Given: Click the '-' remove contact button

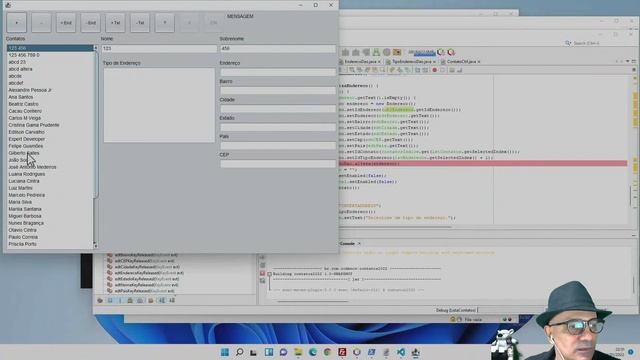Looking at the screenshot, I should pyautogui.click(x=41, y=23).
